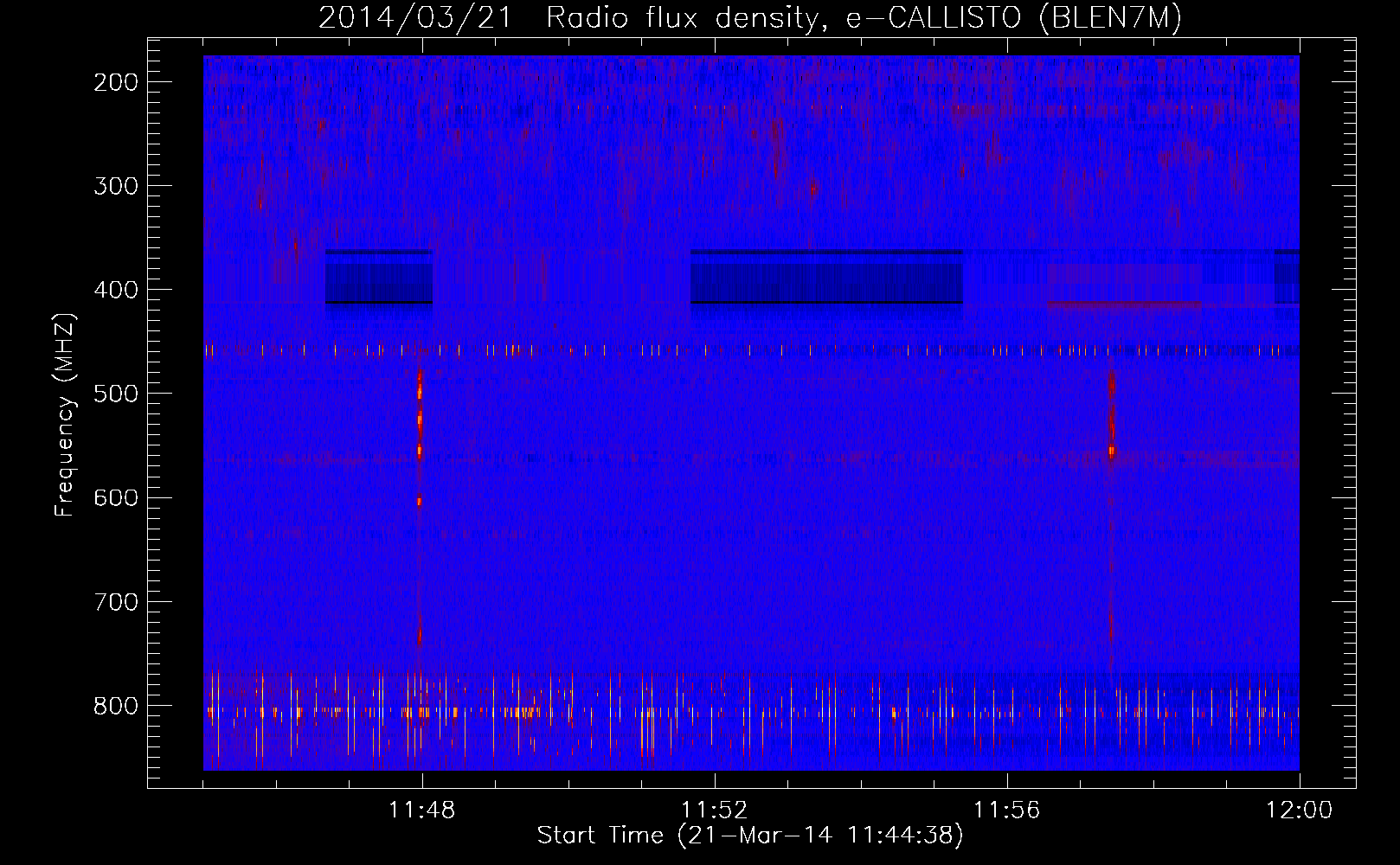Select the 200 frequency tick label

(116, 82)
